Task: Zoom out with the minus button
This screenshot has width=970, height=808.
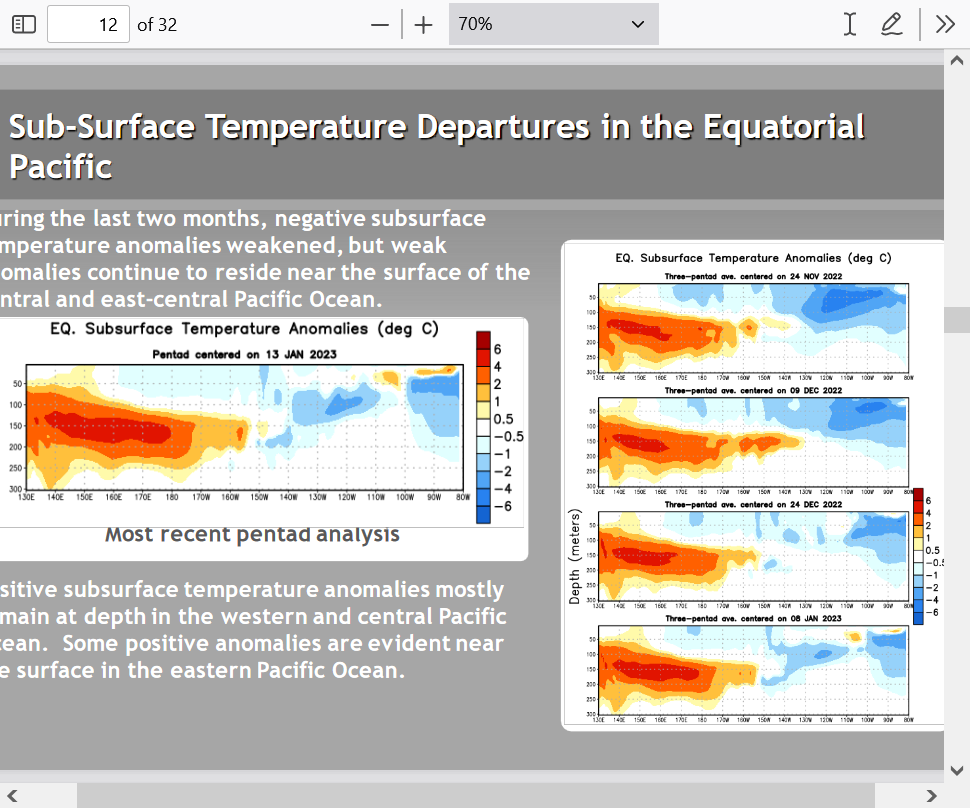Action: 380,25
